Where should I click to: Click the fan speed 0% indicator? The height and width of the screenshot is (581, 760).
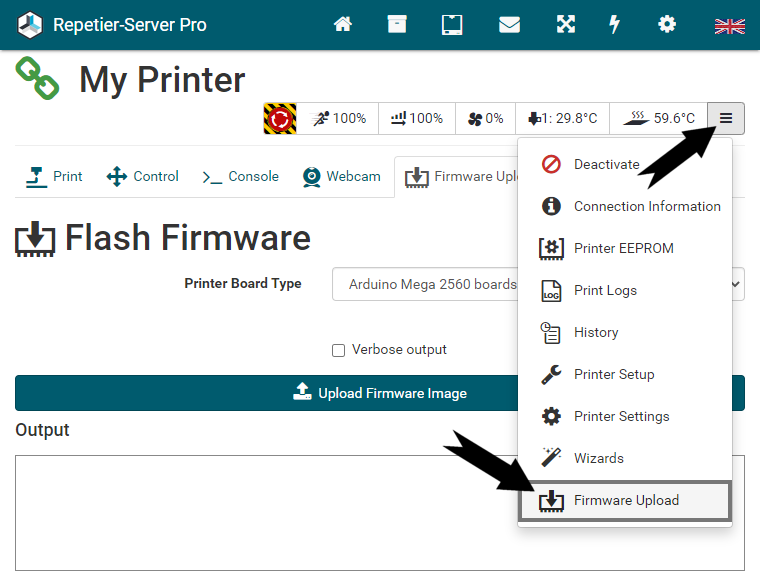tap(485, 119)
